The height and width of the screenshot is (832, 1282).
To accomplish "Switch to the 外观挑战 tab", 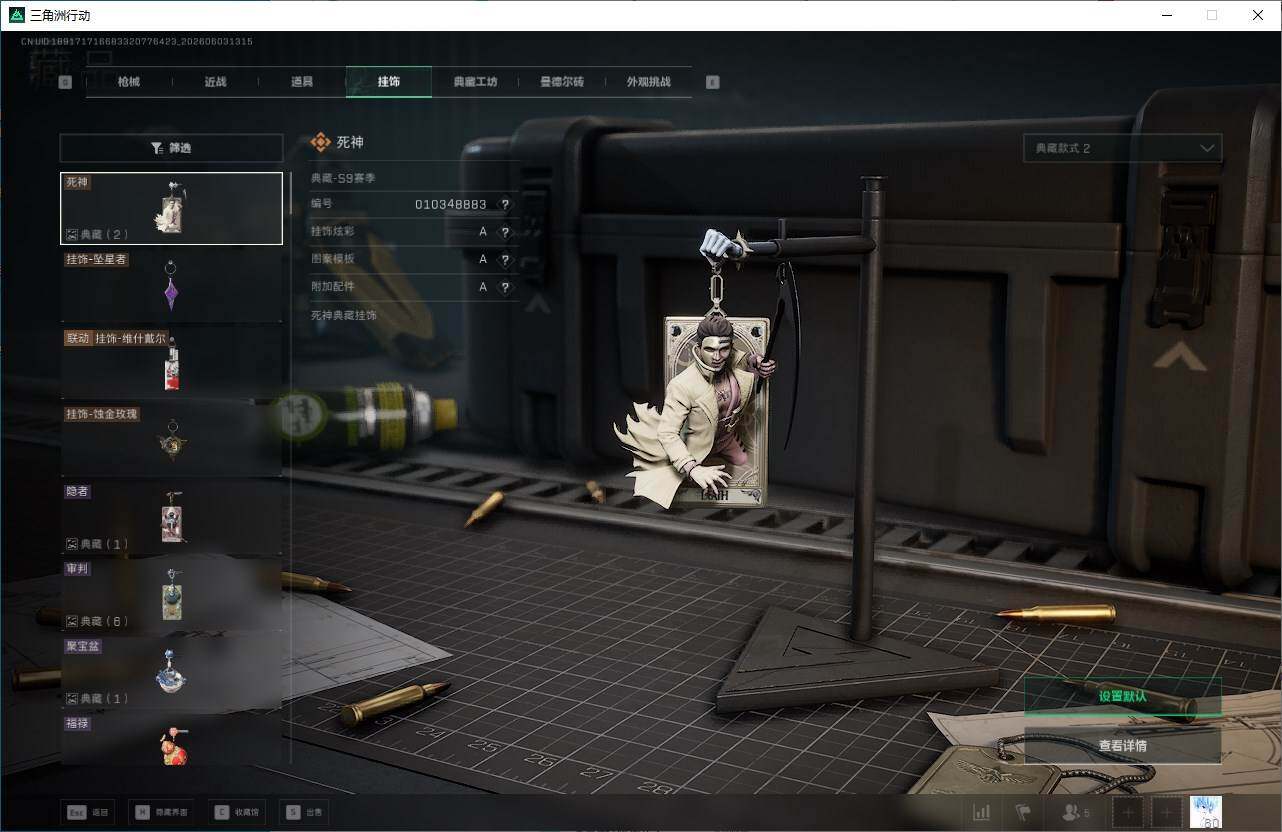I will pos(648,82).
